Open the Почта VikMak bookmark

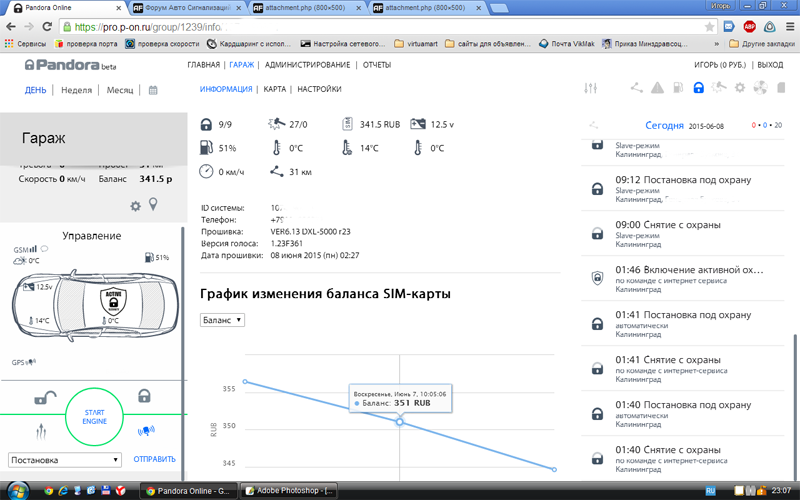pyautogui.click(x=567, y=44)
